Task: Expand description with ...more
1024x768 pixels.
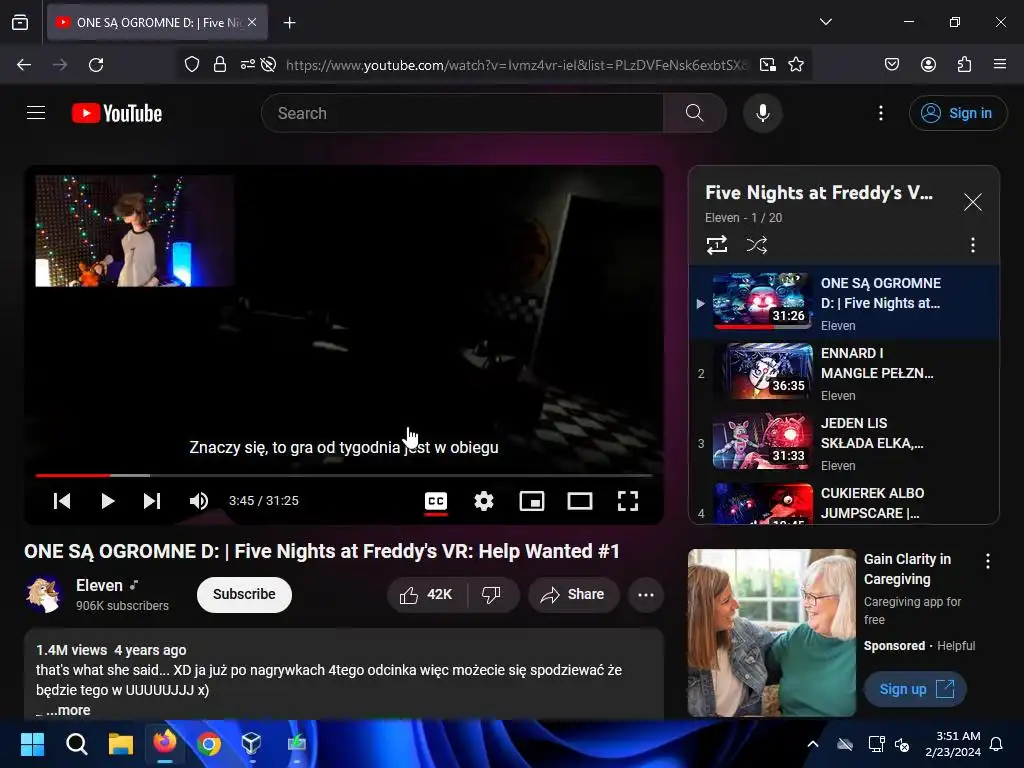Action: tap(68, 710)
